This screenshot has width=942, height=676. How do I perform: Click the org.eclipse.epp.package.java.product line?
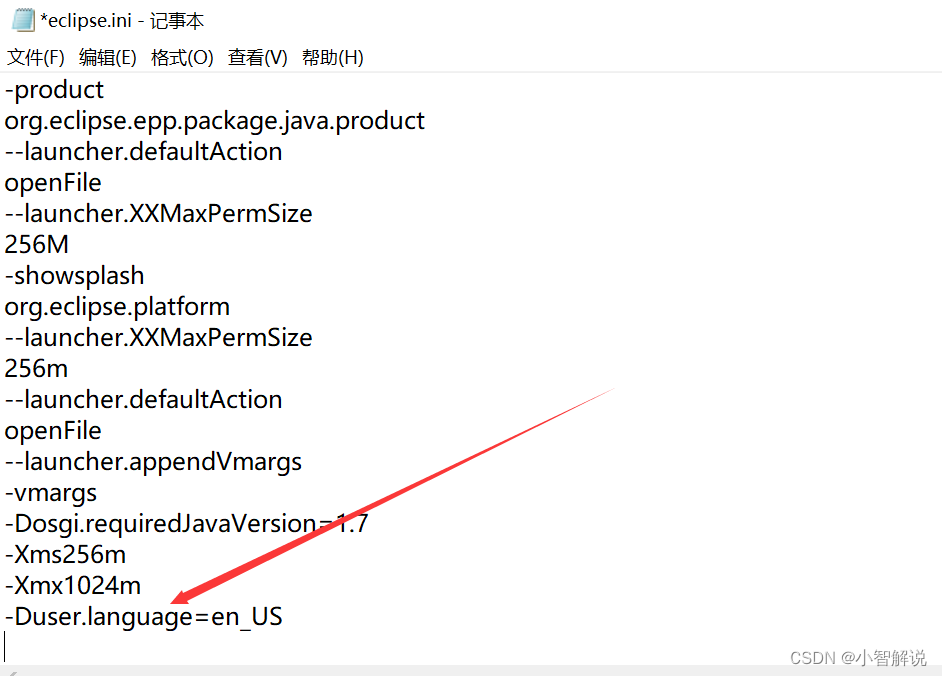[x=214, y=120]
